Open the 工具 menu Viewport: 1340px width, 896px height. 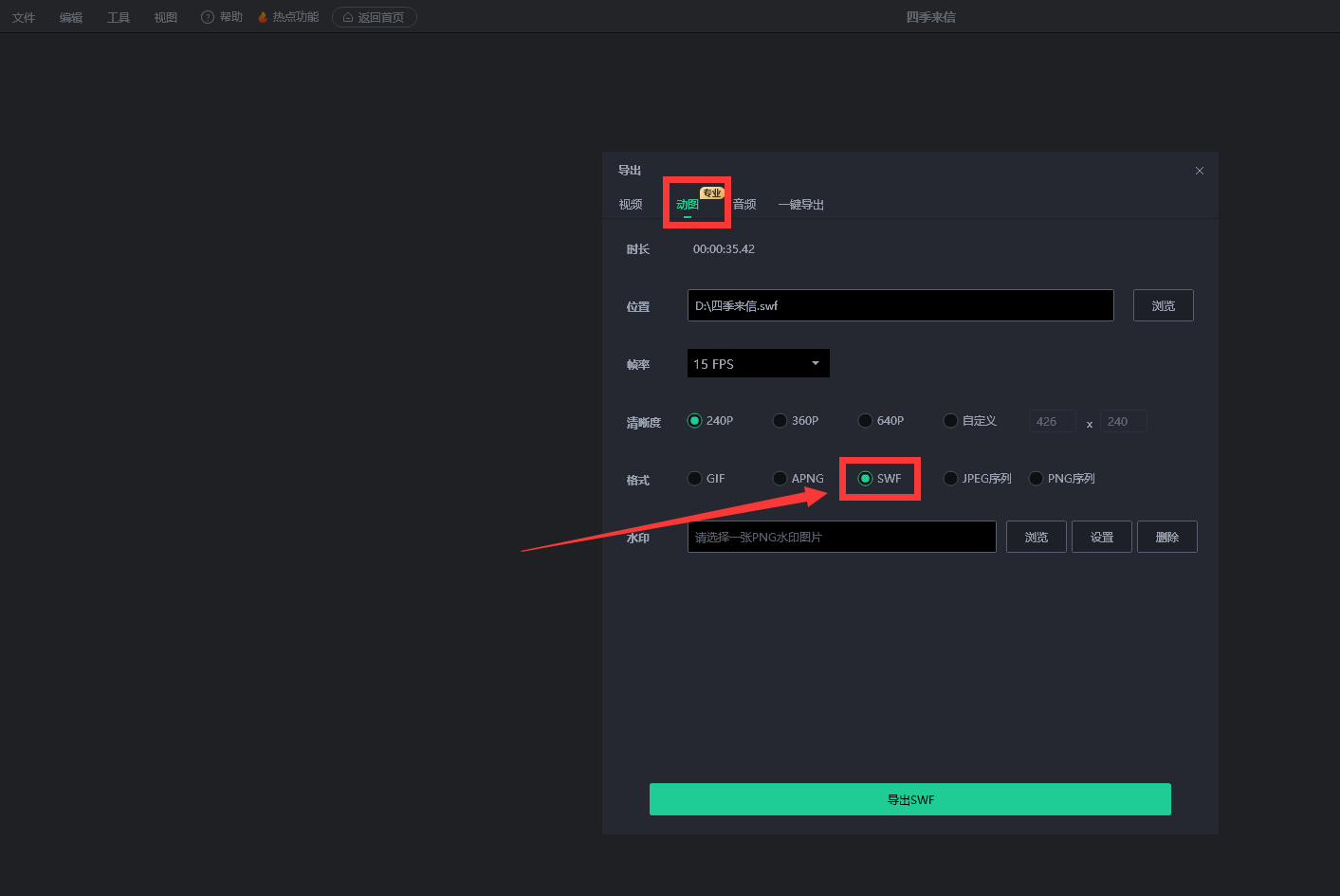pos(119,17)
